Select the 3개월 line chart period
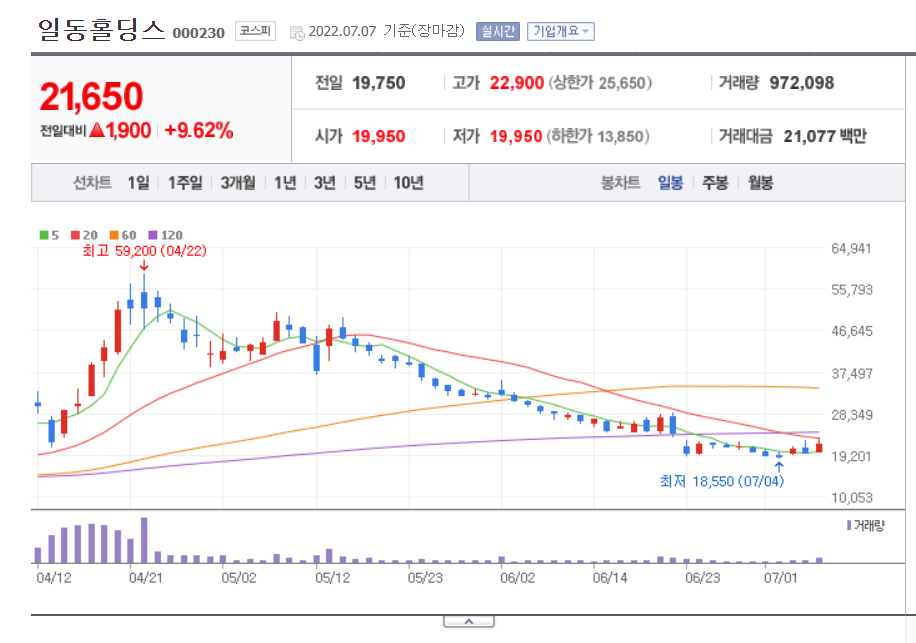 [x=238, y=183]
